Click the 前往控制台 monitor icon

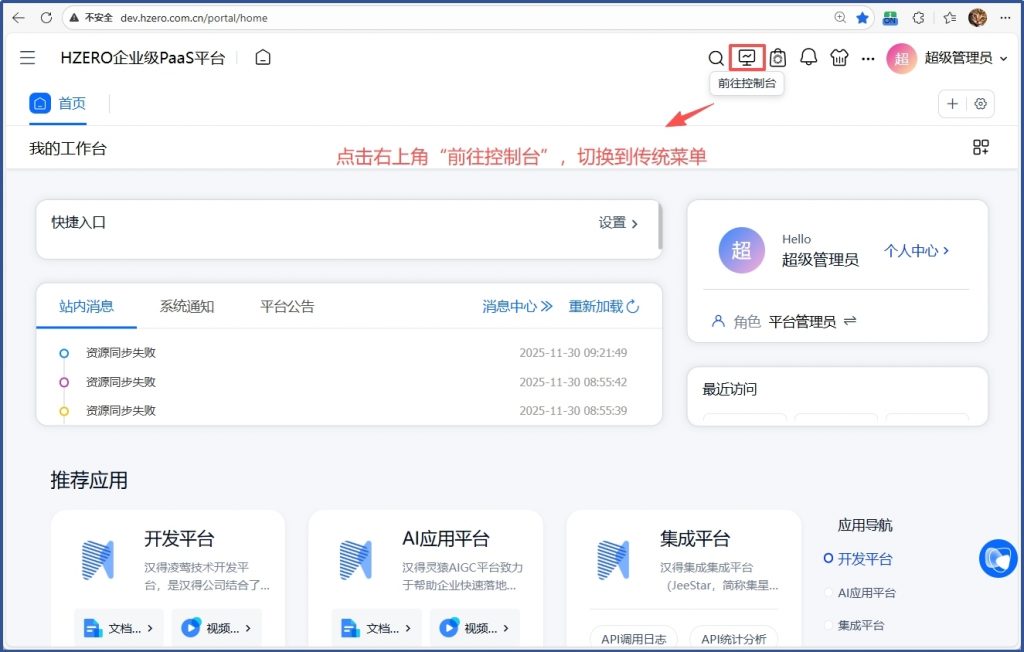click(747, 58)
